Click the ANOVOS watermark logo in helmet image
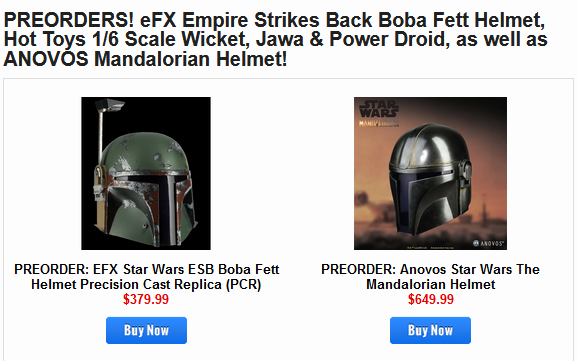 click(x=488, y=243)
